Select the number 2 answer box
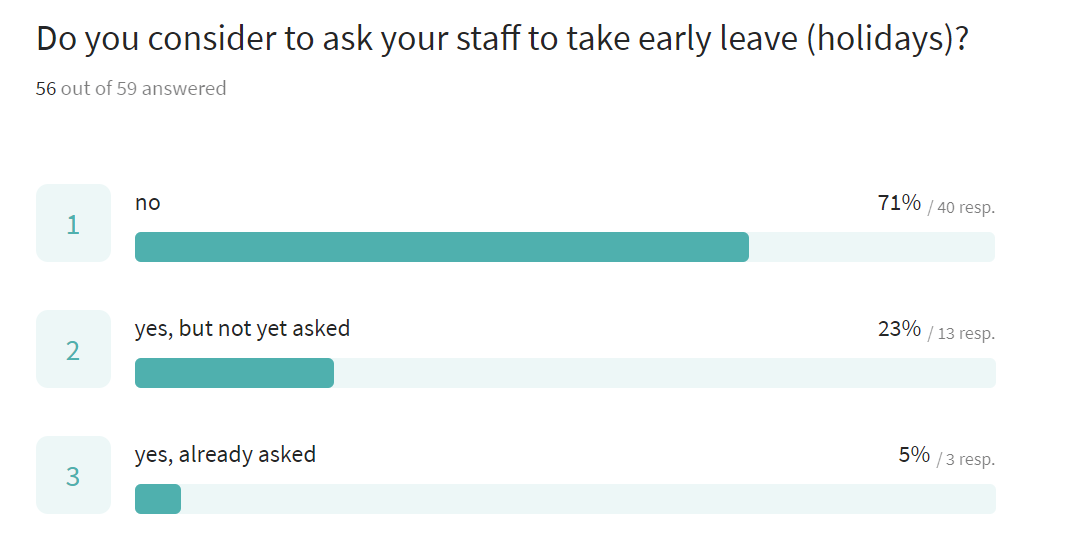1081x556 pixels. [x=73, y=349]
